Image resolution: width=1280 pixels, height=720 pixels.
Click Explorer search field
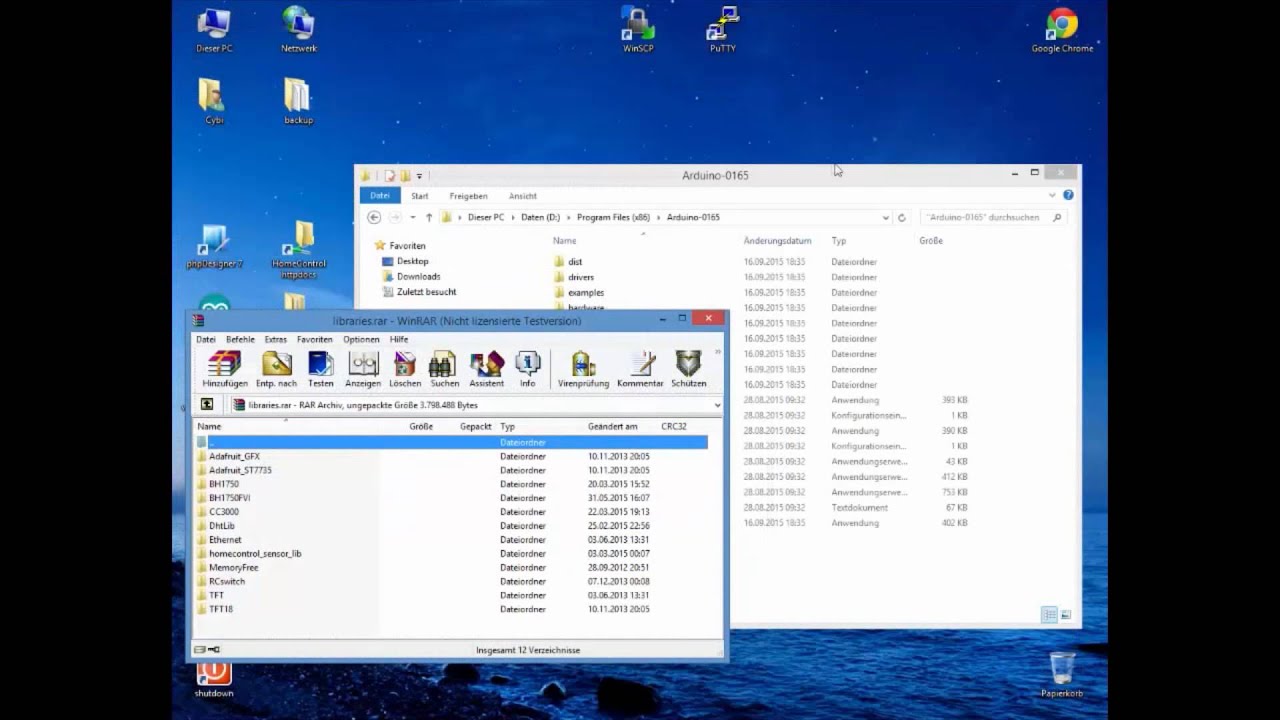point(993,217)
